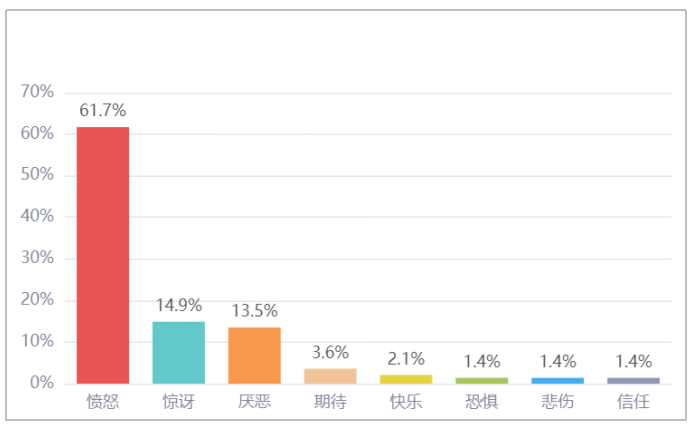The height and width of the screenshot is (427, 693).
Task: Click the orange 厌恶 bar
Action: 255,355
